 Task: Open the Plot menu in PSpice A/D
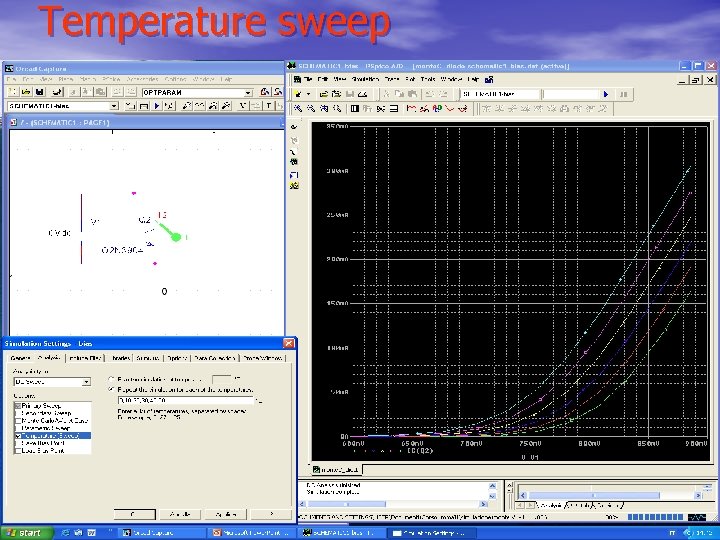click(x=410, y=79)
